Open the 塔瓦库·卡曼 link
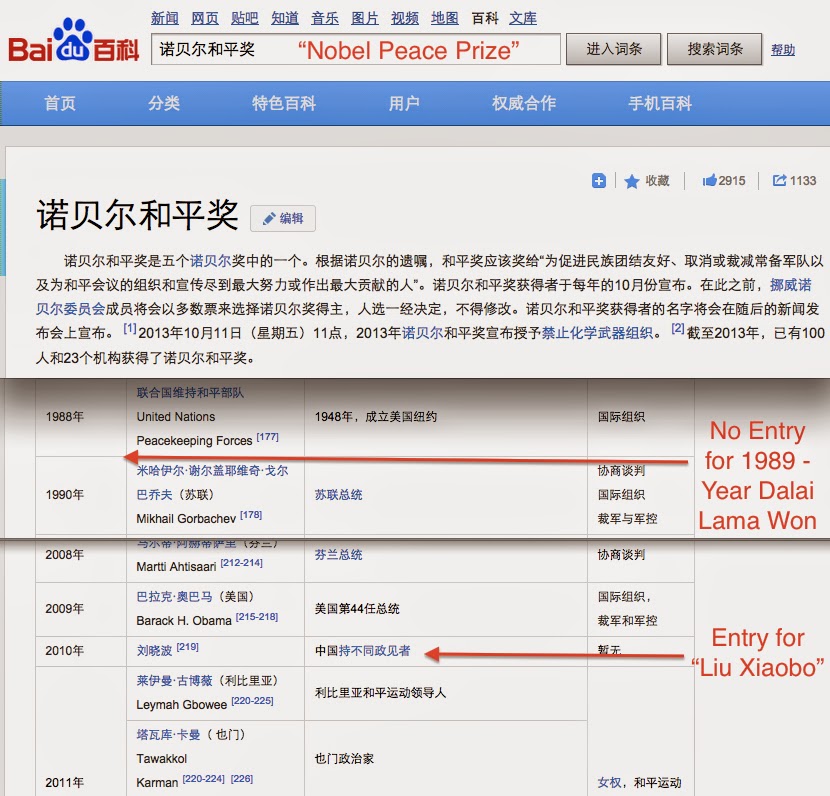 [168, 735]
